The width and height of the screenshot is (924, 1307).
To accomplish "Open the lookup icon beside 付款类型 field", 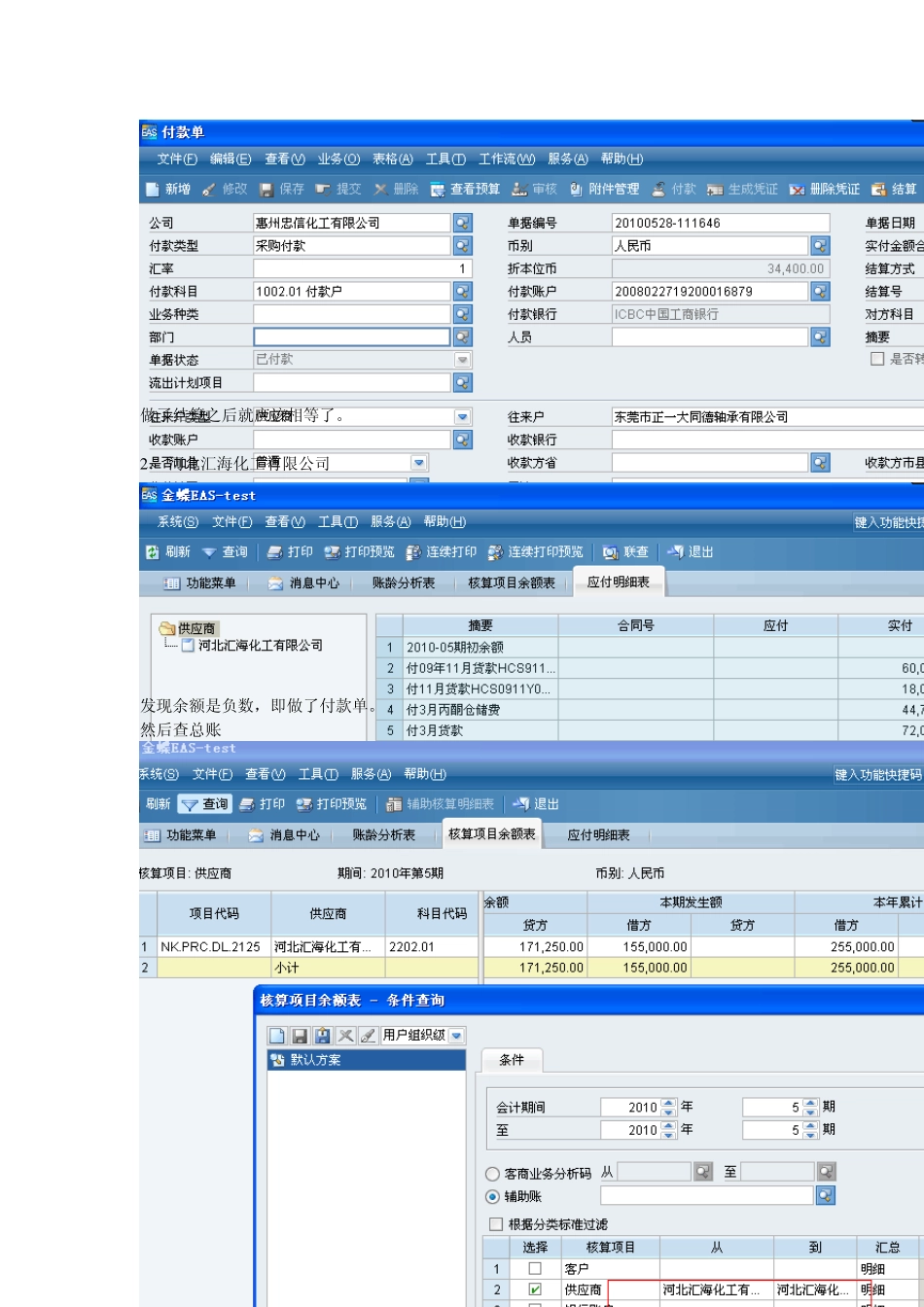I will pos(462,246).
